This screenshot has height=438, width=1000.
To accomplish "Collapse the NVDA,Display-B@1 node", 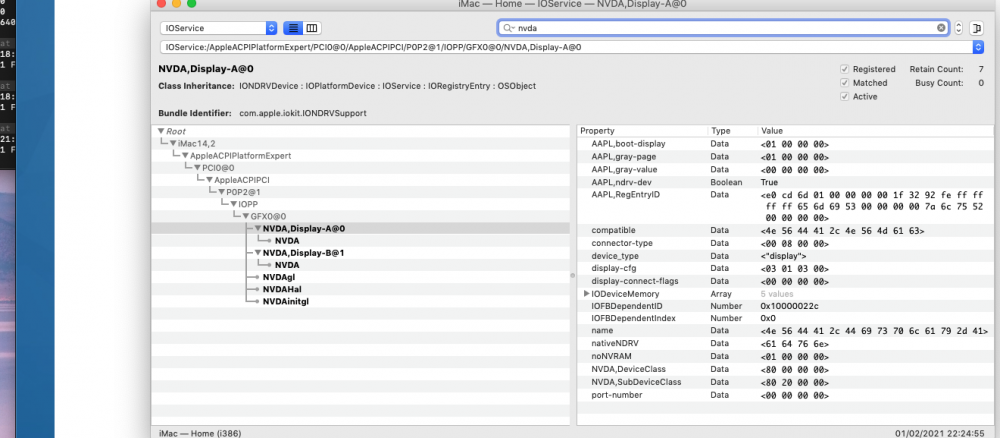I will [x=258, y=252].
